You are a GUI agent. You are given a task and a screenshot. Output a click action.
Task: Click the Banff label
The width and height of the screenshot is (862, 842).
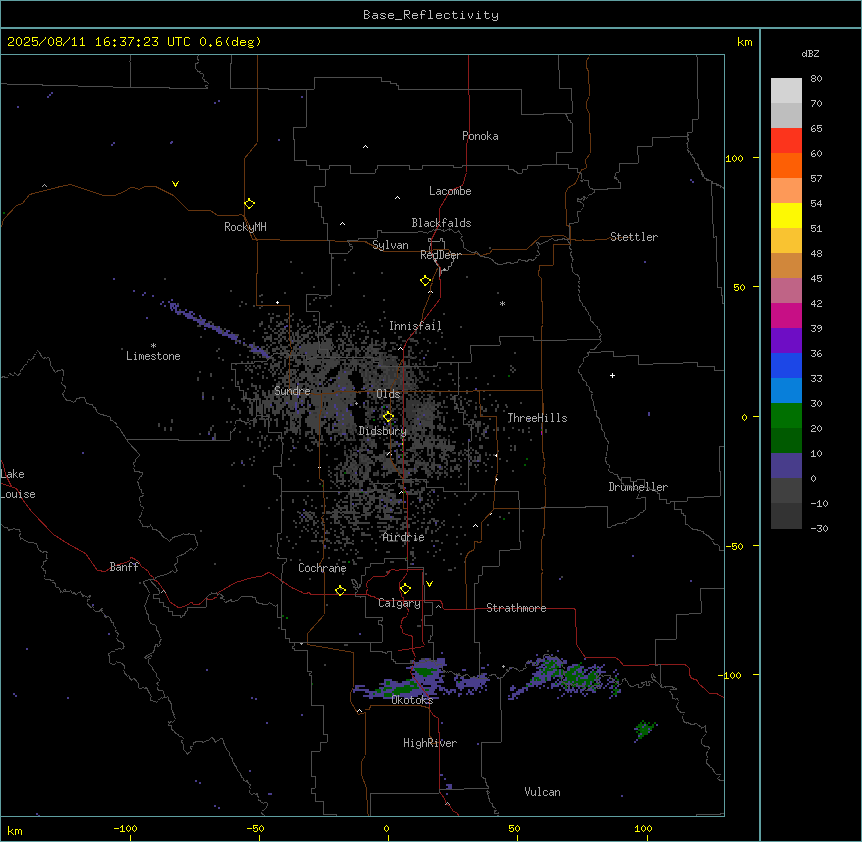[124, 567]
